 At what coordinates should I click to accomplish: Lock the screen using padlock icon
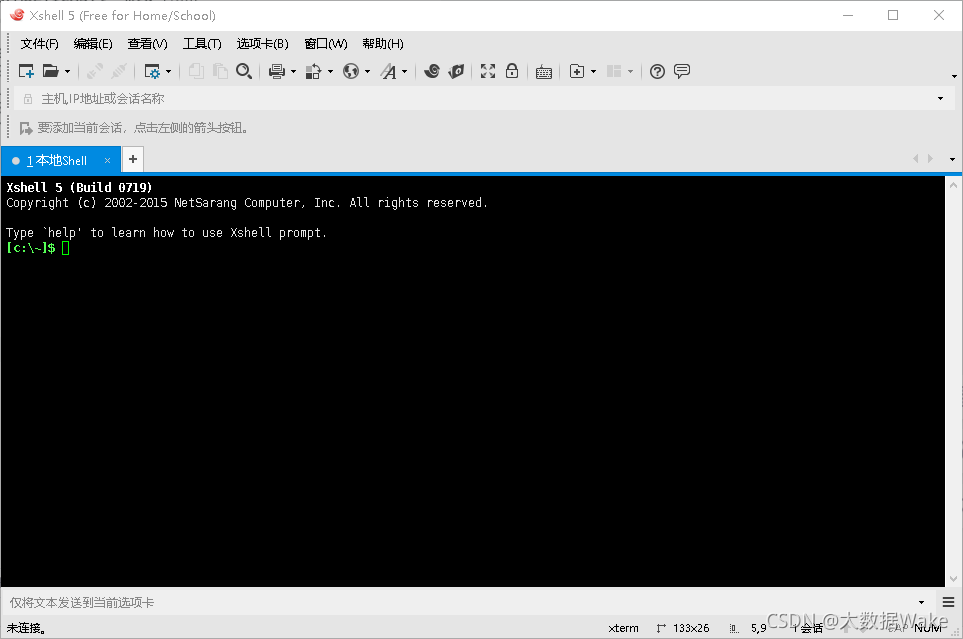(511, 71)
